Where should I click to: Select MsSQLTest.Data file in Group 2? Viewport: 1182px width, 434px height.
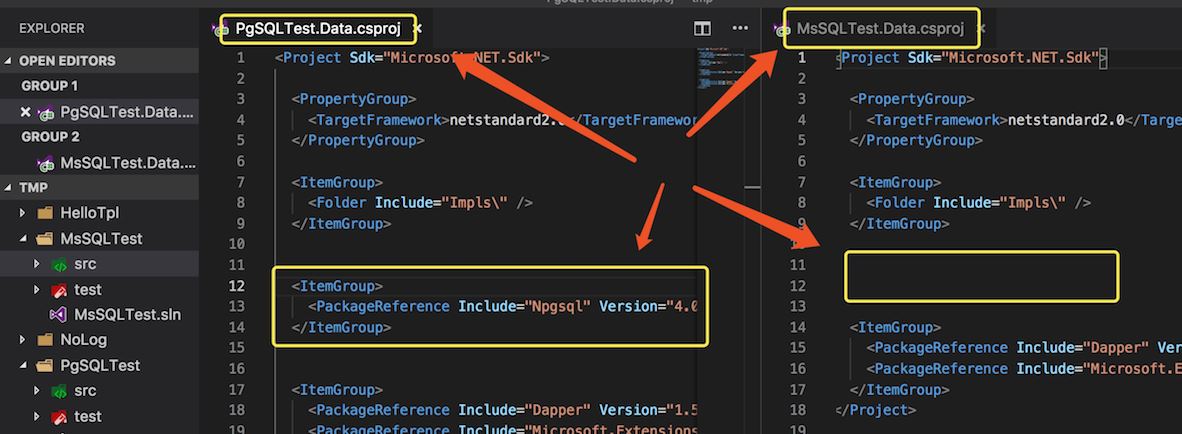coord(127,163)
